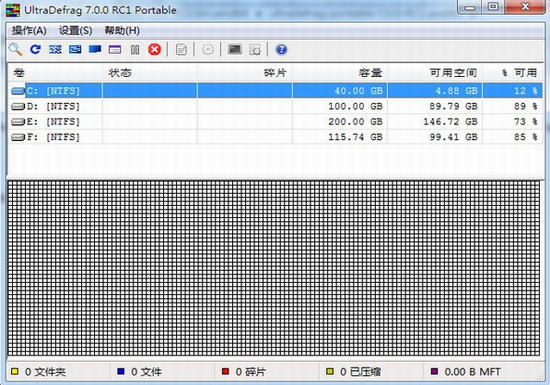This screenshot has width=550, height=385.
Task: Pause the job with the pause icon
Action: point(135,50)
